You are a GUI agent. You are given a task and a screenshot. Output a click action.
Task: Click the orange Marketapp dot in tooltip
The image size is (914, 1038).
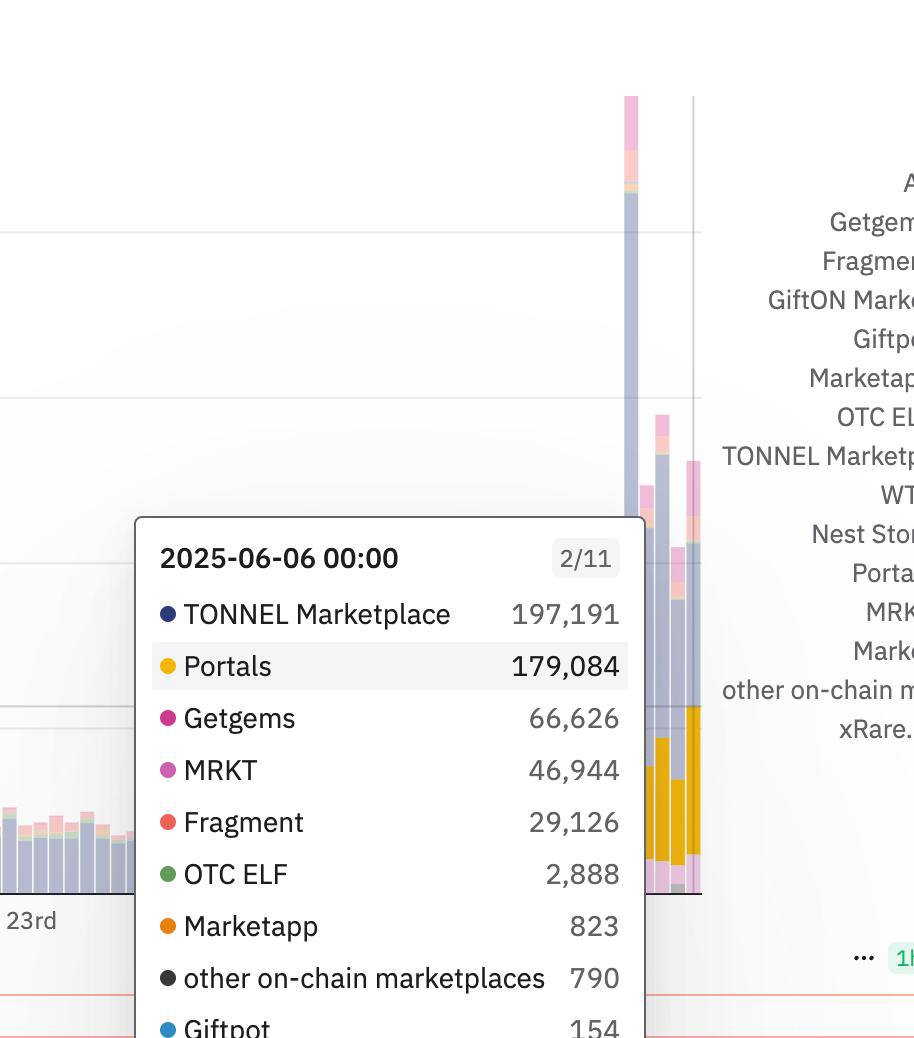(168, 926)
